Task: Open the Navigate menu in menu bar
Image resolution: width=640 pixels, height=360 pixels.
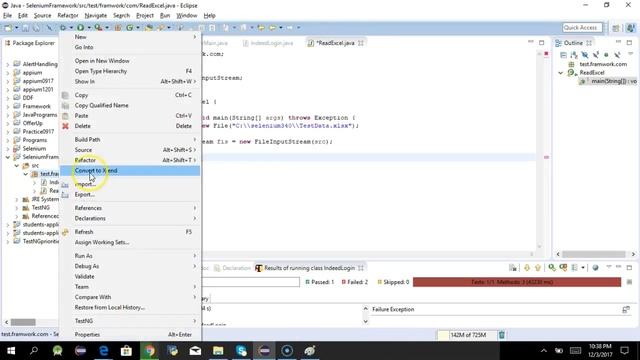Action: click(x=96, y=16)
